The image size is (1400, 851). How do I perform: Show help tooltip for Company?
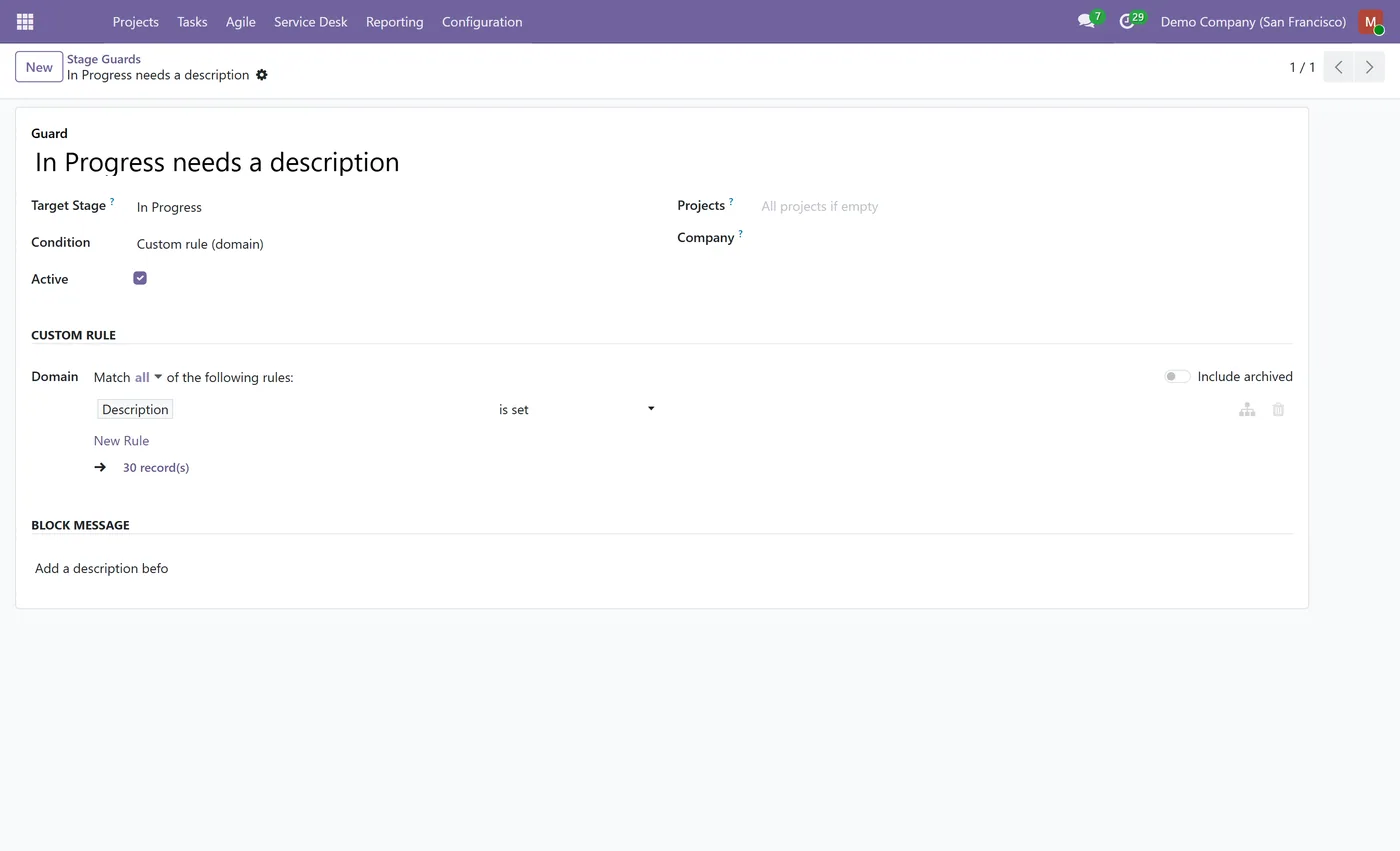740,234
